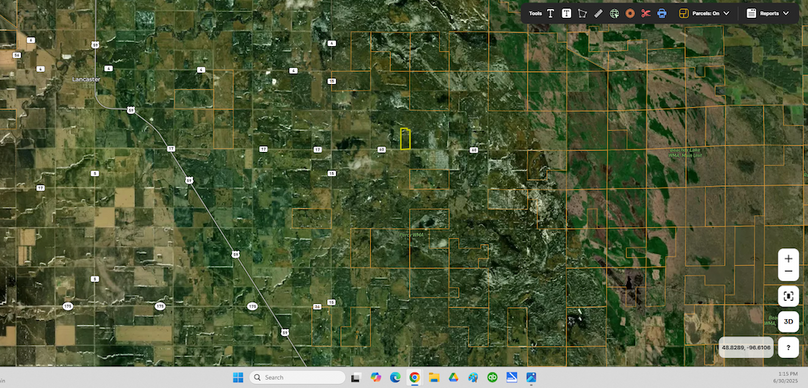Select the yellow highlighted parcel
The width and height of the screenshot is (808, 388).
(406, 139)
